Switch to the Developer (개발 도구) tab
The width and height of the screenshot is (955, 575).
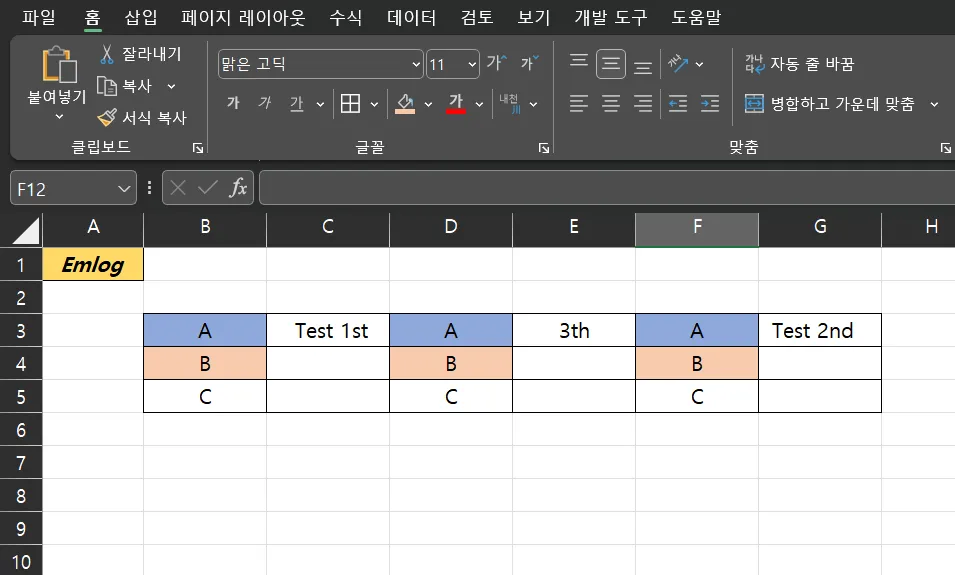pos(610,17)
